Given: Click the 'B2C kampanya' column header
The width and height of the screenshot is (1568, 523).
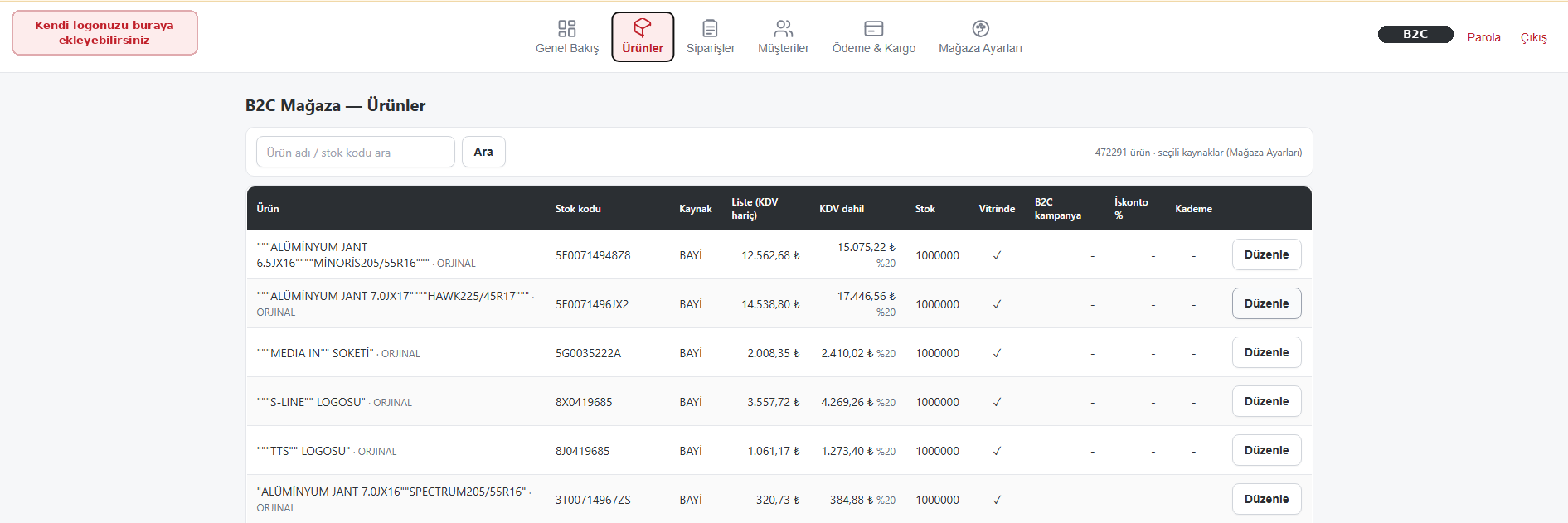Looking at the screenshot, I should point(1058,209).
